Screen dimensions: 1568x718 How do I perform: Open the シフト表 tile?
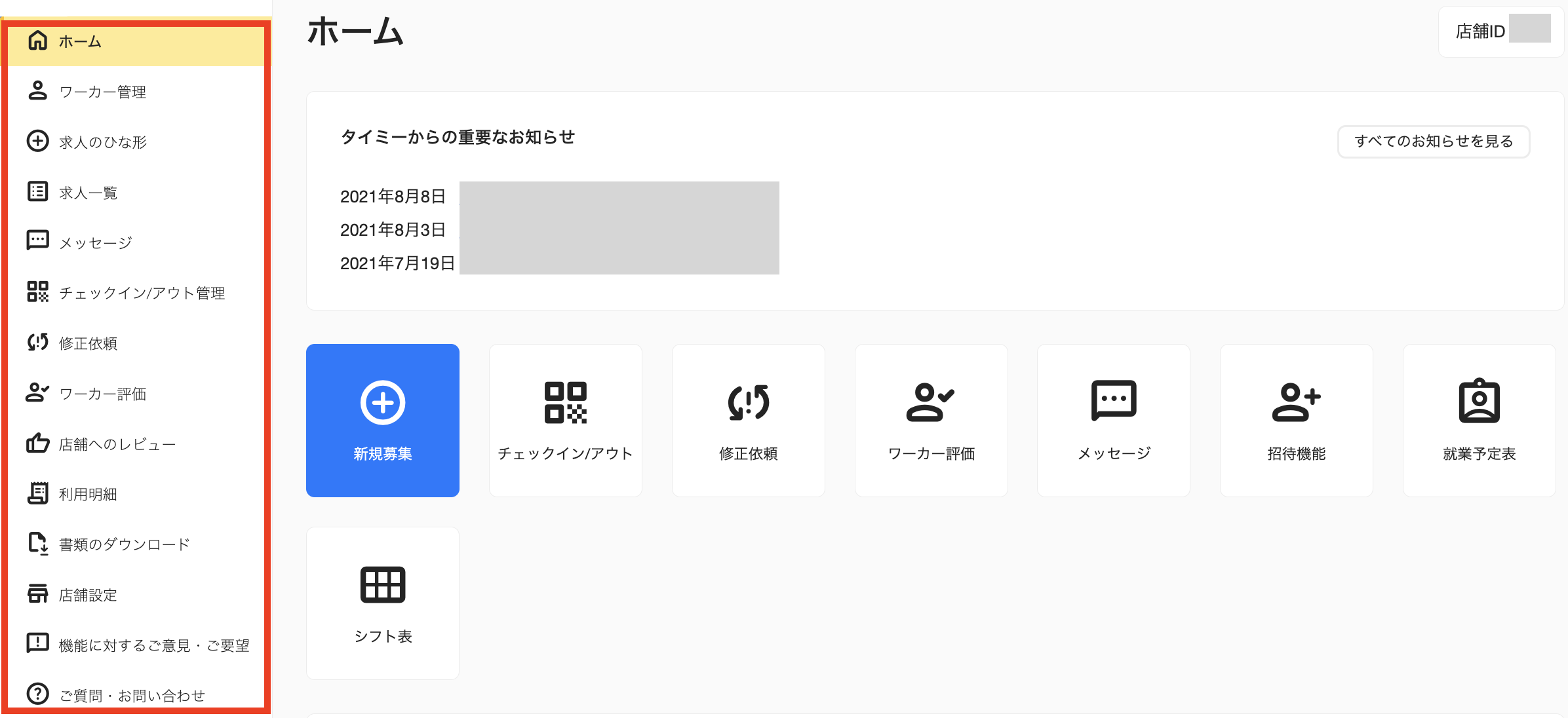(383, 603)
